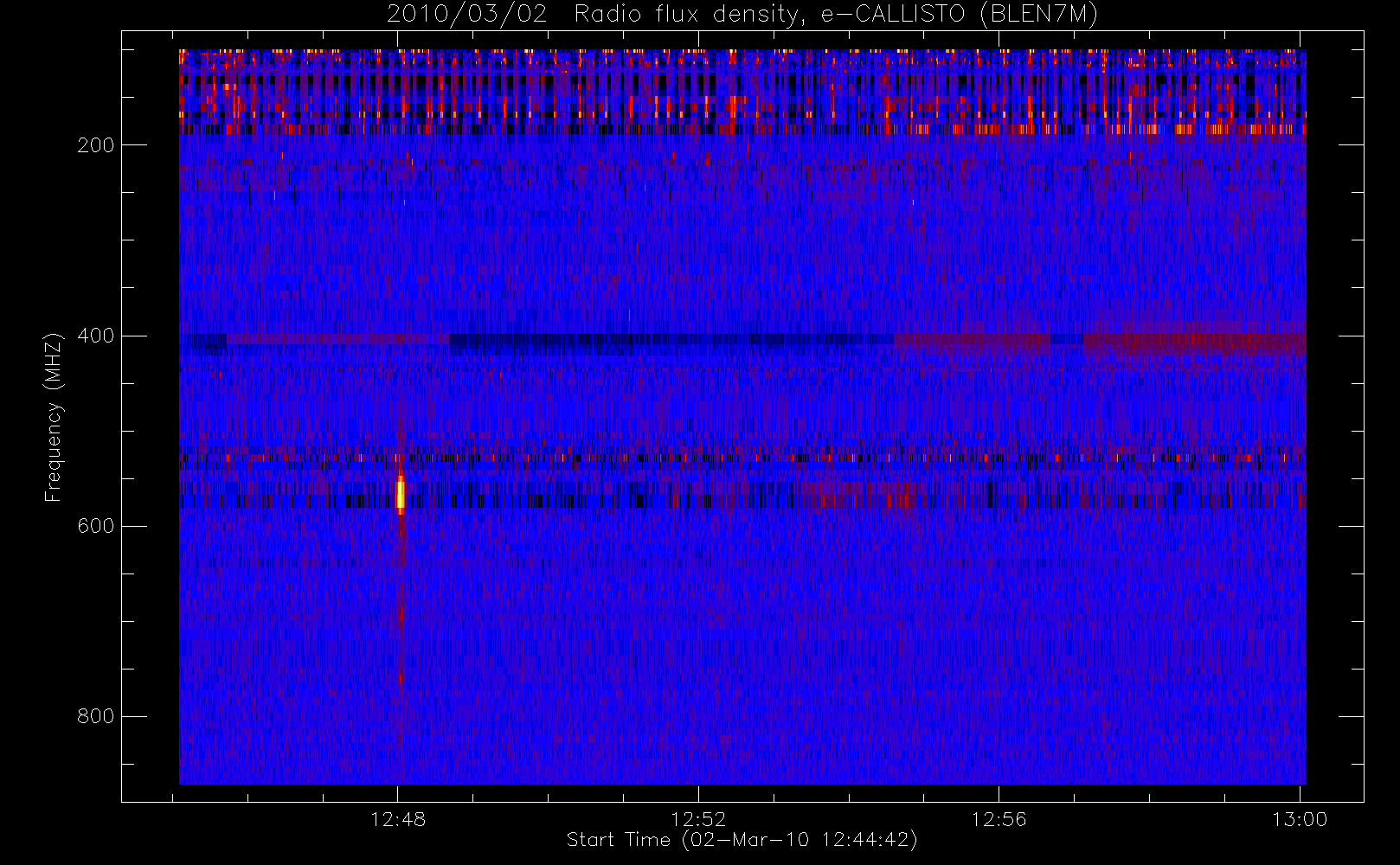Click the 800 frequency tick label

point(96,716)
